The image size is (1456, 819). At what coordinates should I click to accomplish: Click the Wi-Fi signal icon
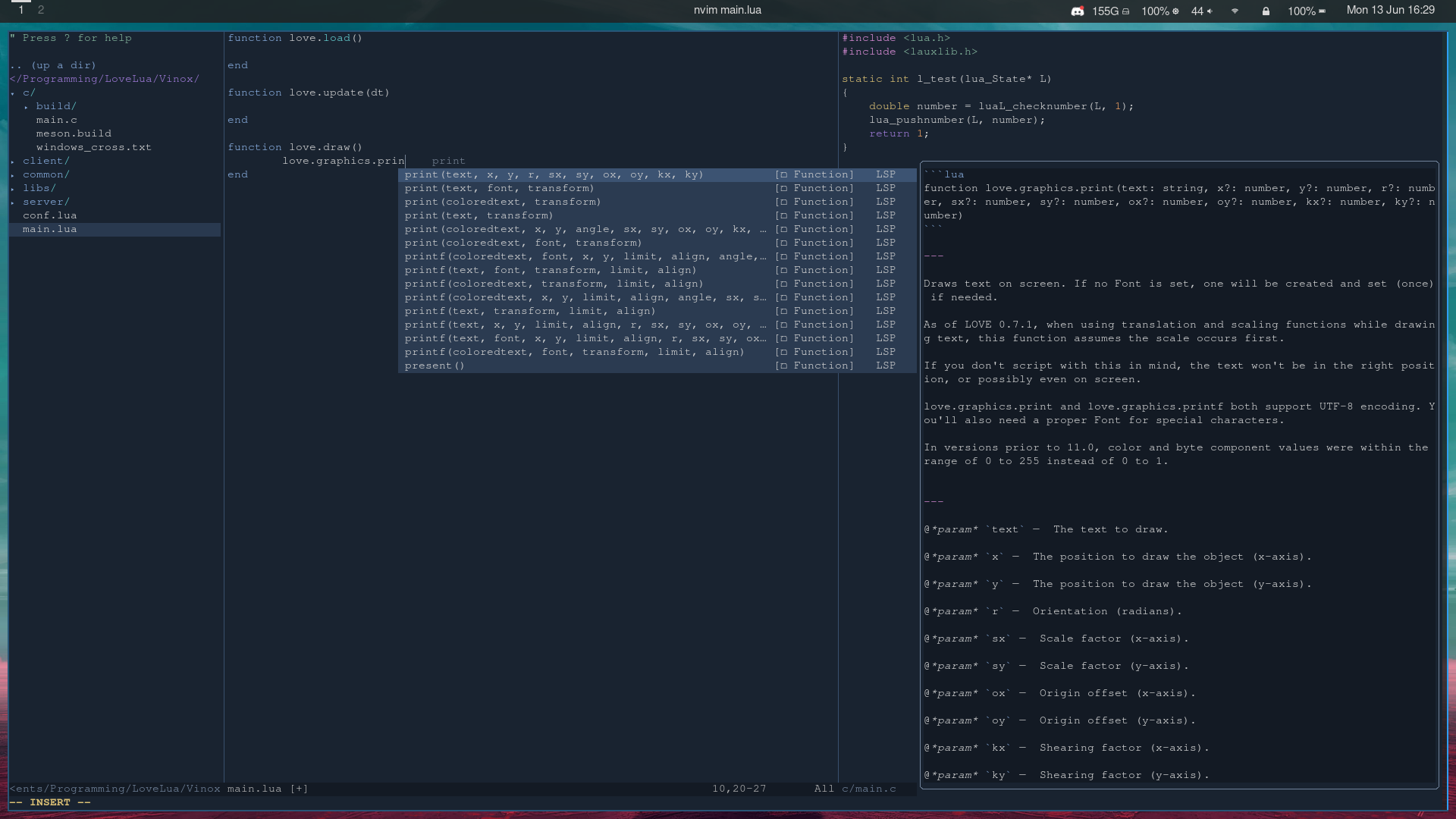pyautogui.click(x=1235, y=11)
